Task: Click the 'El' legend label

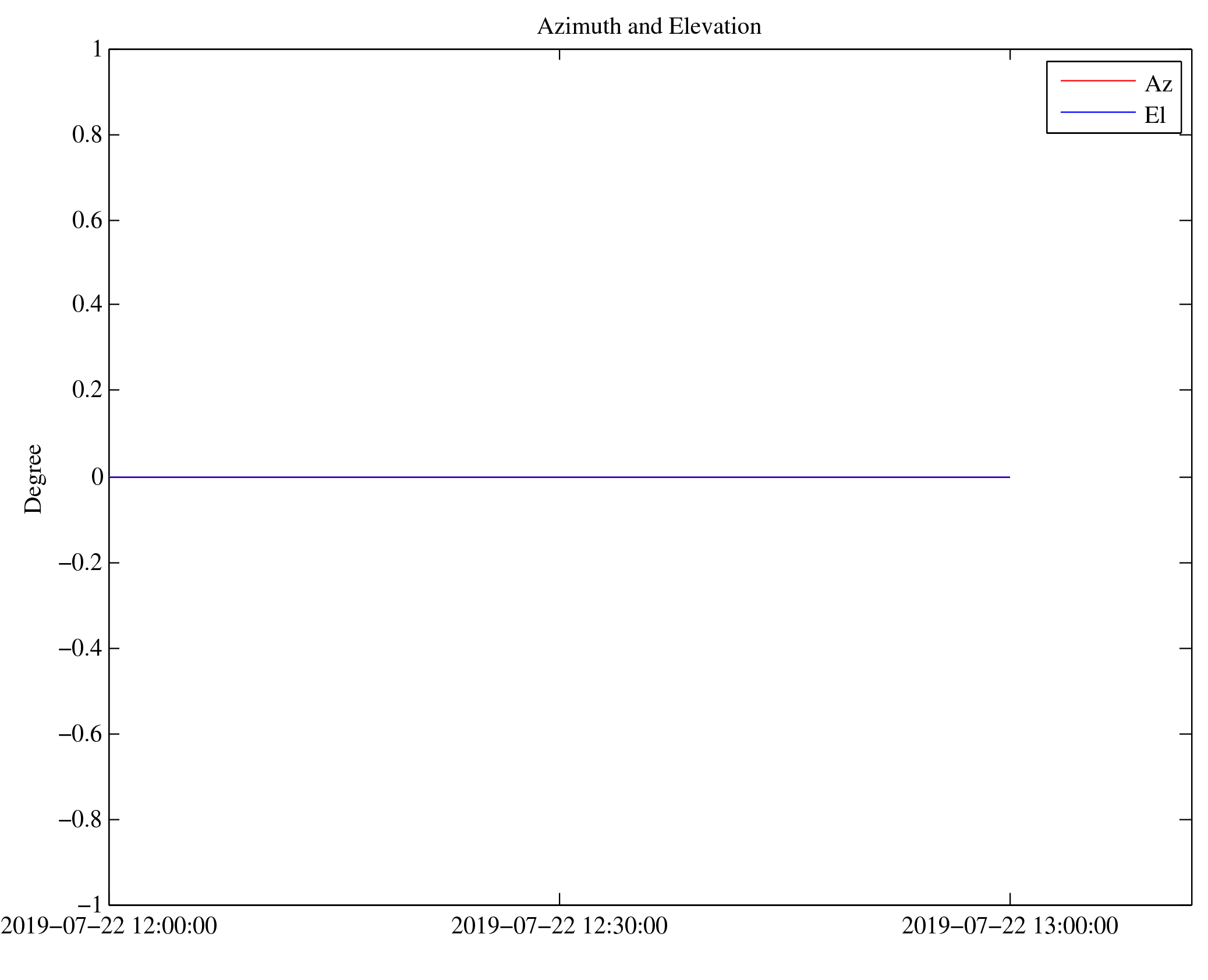Action: point(1154,115)
